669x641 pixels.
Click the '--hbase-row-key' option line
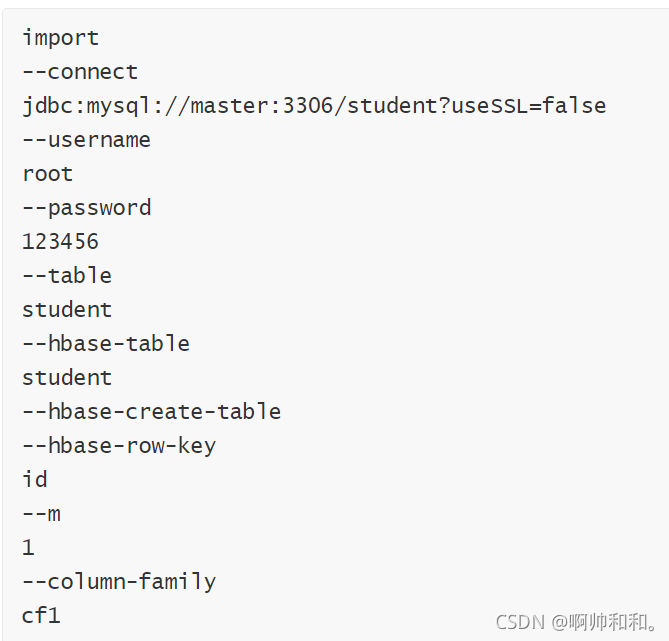click(x=119, y=446)
